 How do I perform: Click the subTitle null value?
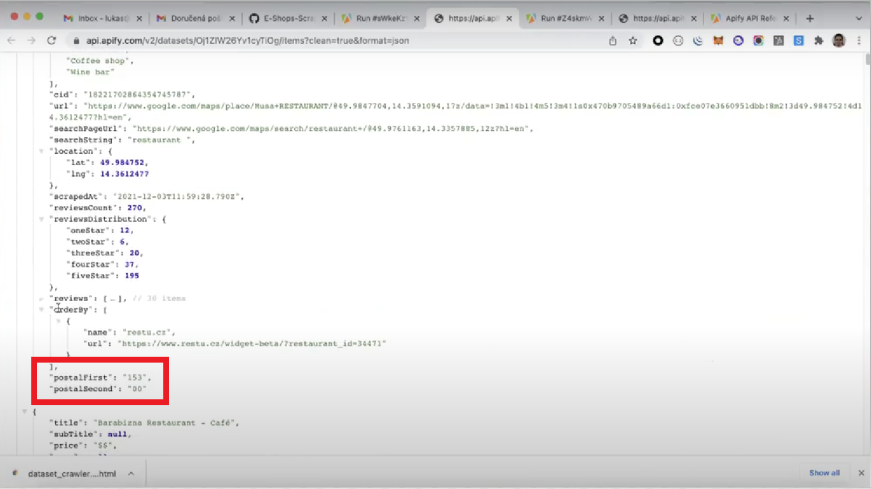click(x=117, y=434)
